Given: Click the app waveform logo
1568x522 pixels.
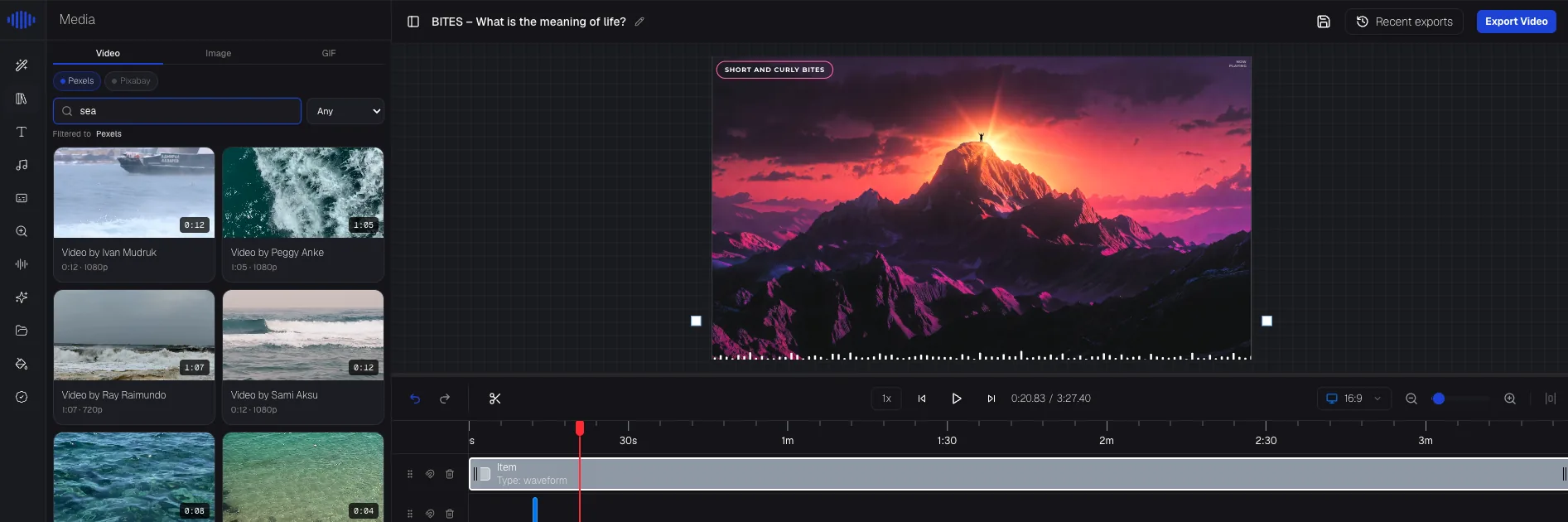Looking at the screenshot, I should point(22,20).
